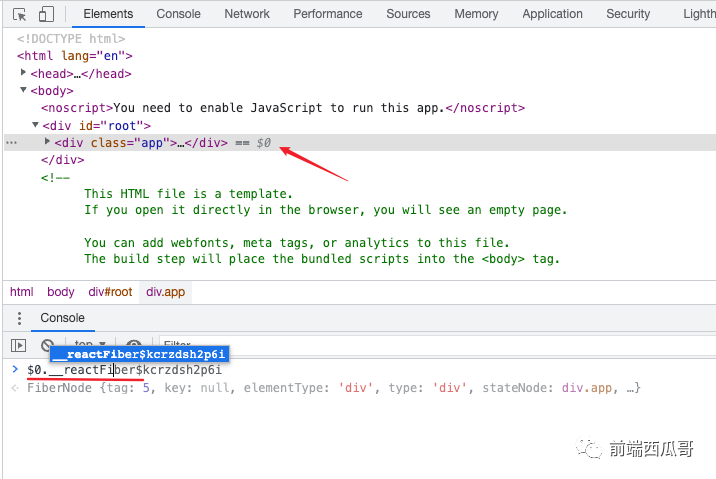716x479 pixels.
Task: Expand the FiberNode output object
Action: pos(333,388)
